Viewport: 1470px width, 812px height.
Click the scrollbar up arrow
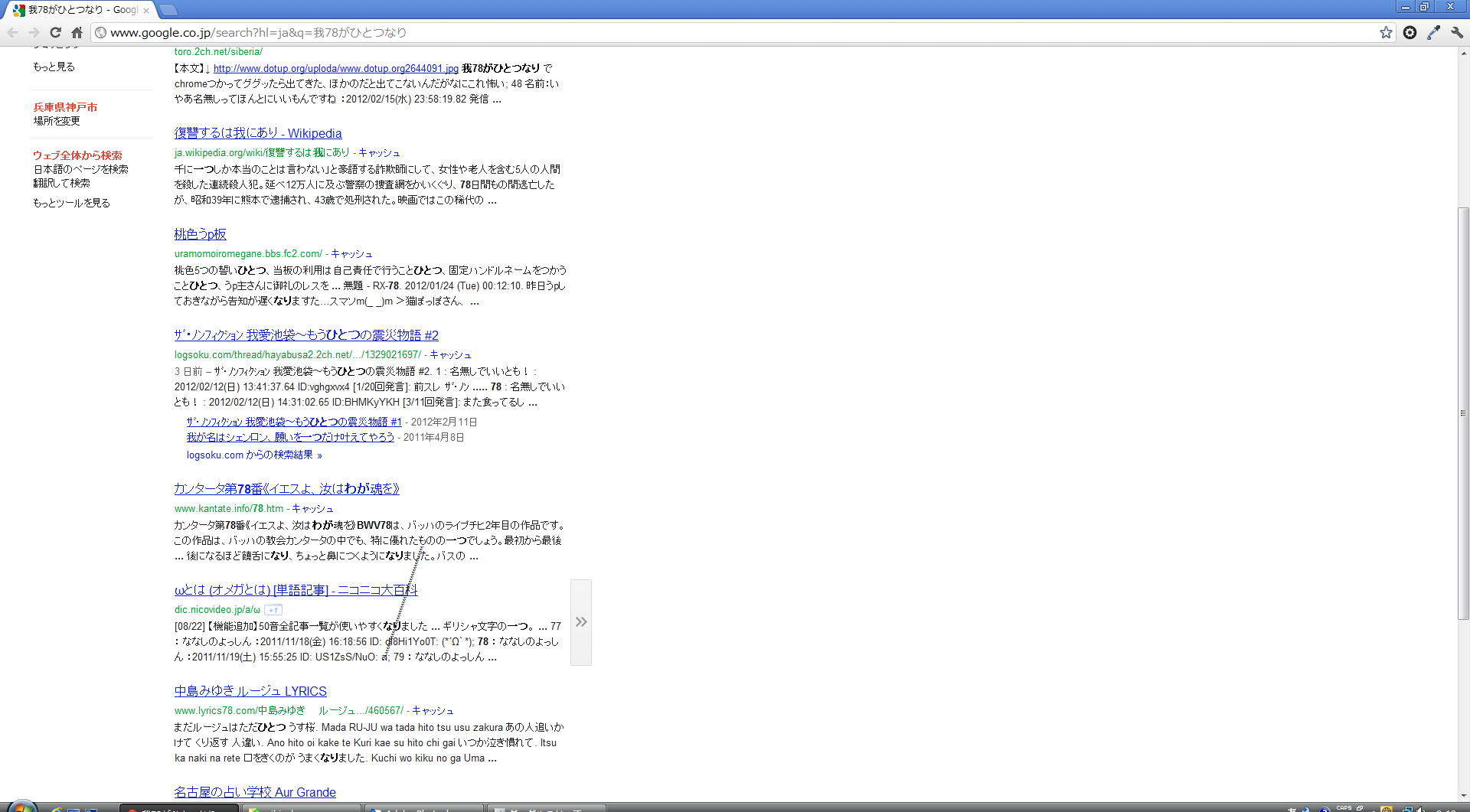(x=1463, y=54)
